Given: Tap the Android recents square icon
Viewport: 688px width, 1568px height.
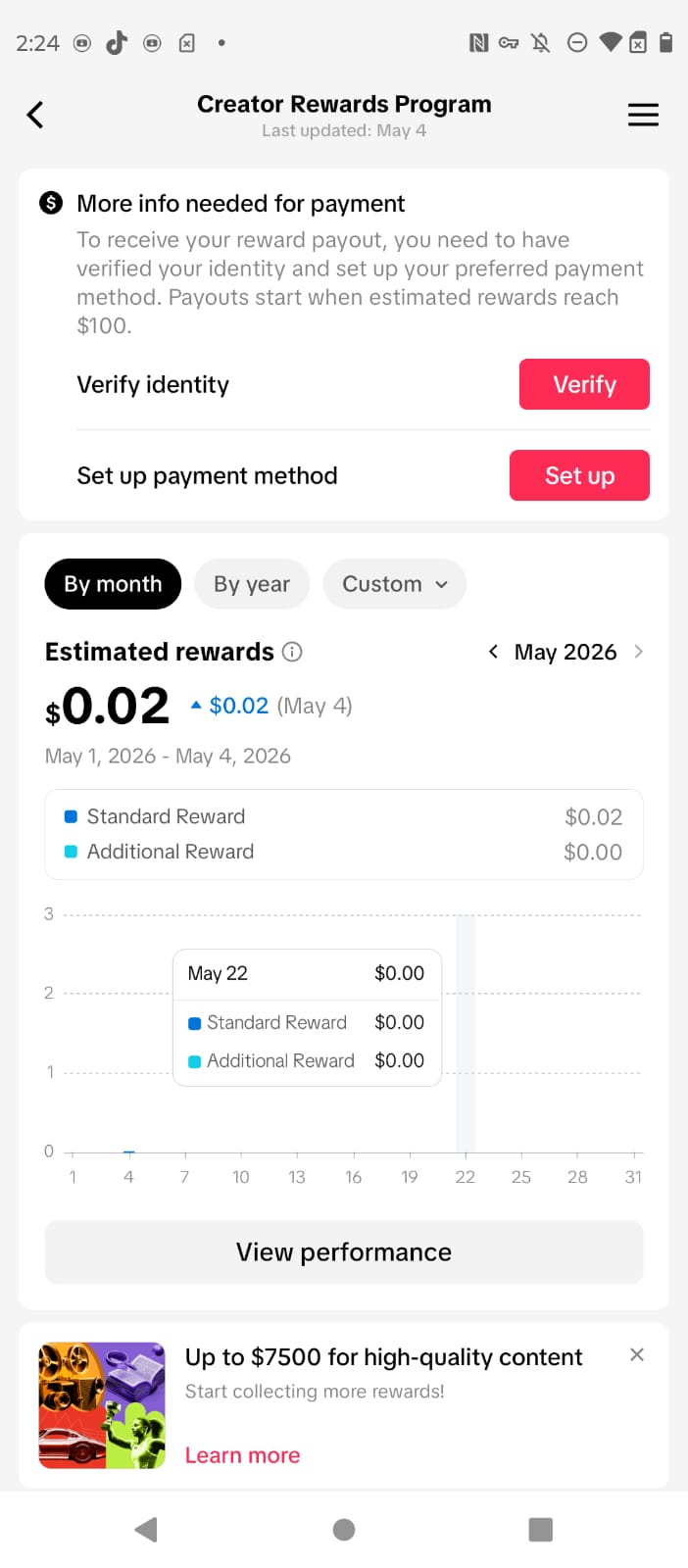Looking at the screenshot, I should (541, 1530).
